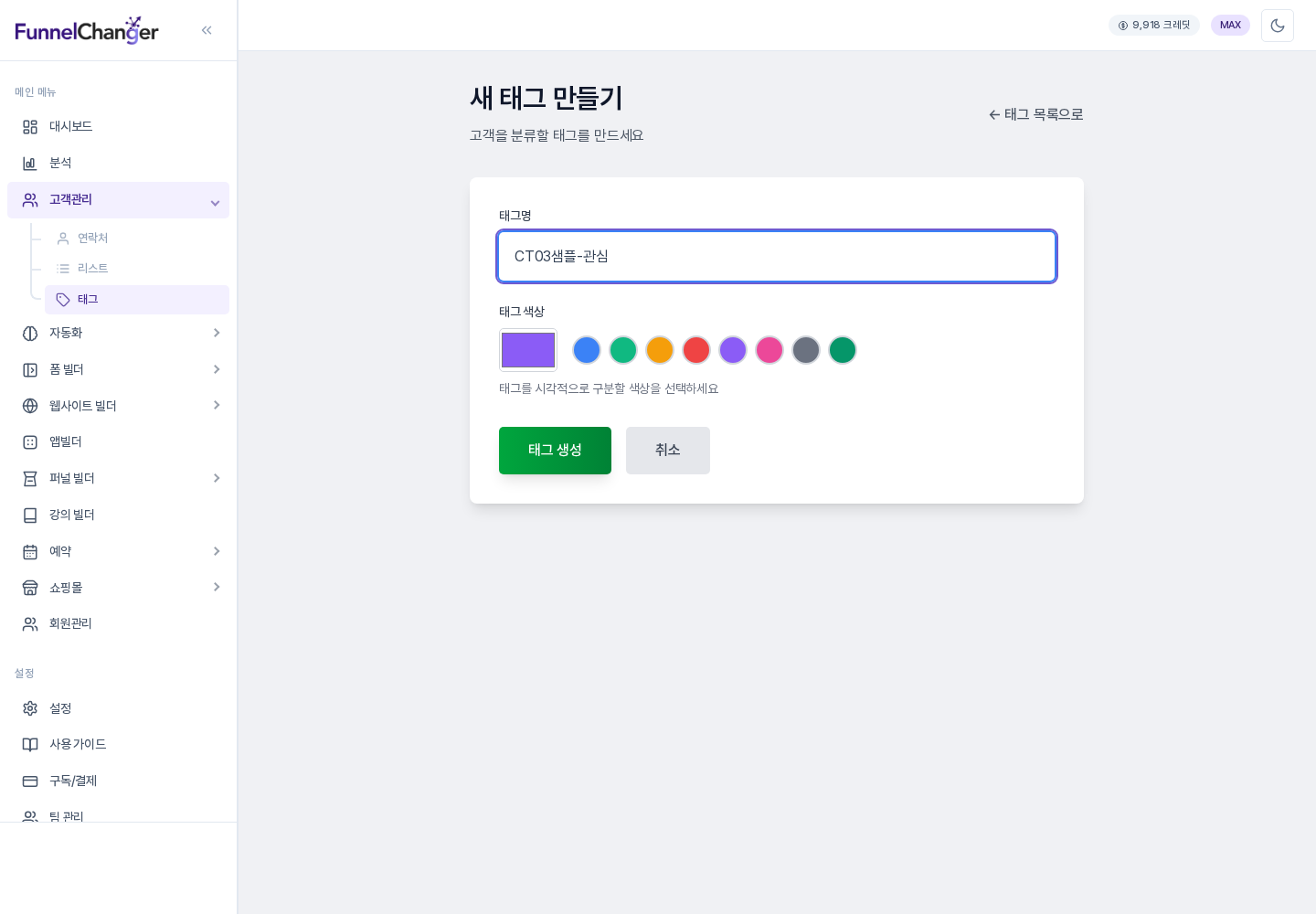Viewport: 1316px width, 914px height.
Task: Click the 폼 빌더 icon
Action: 30,370
